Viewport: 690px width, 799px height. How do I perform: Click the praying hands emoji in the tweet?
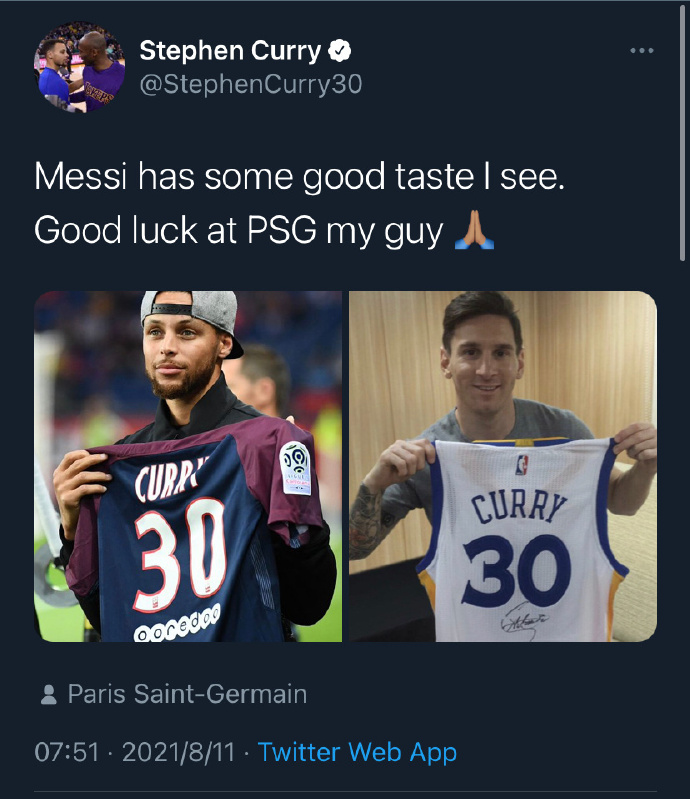(x=474, y=230)
